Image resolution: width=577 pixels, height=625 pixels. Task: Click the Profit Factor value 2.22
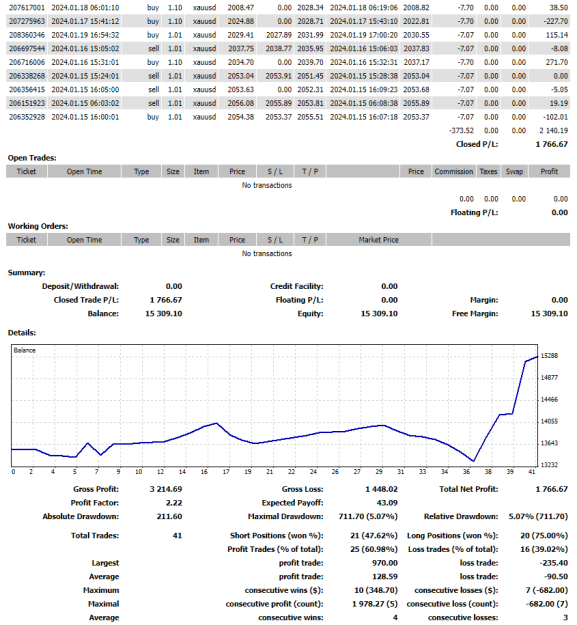174,503
